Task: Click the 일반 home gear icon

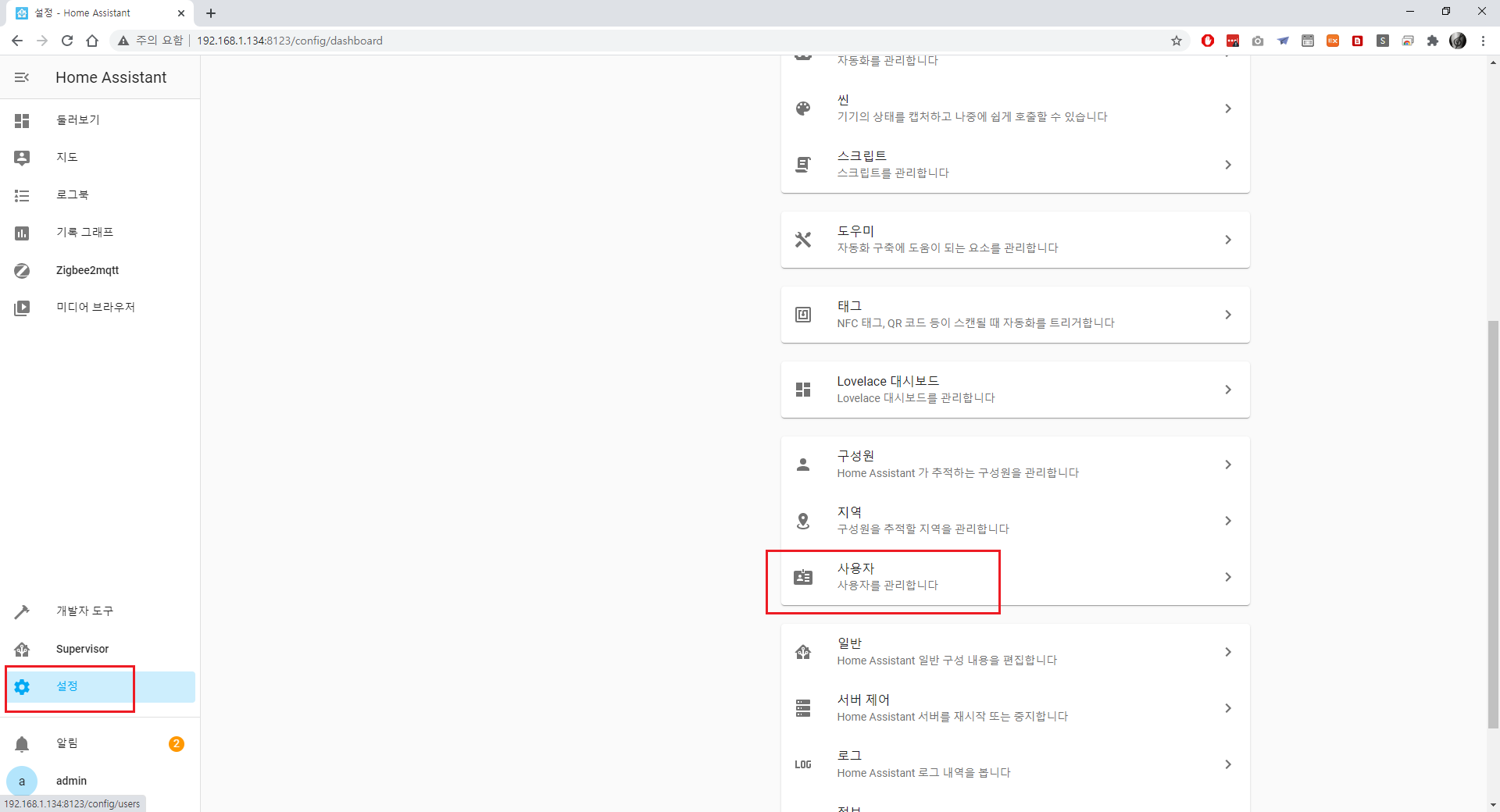Action: (803, 652)
